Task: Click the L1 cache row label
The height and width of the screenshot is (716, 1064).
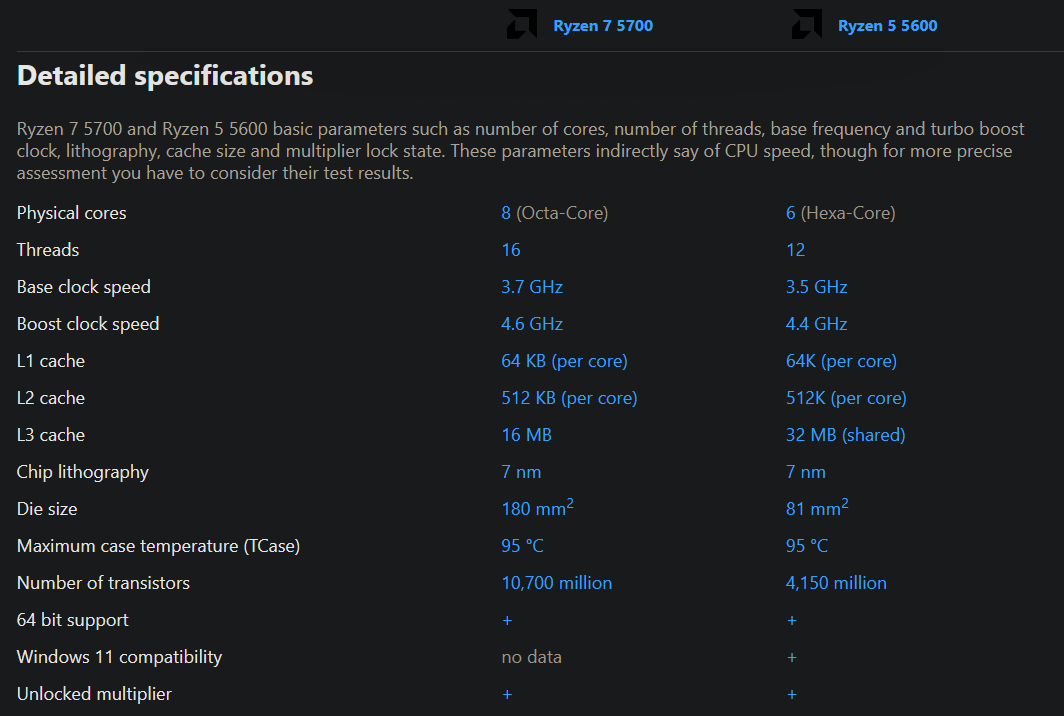Action: [51, 361]
